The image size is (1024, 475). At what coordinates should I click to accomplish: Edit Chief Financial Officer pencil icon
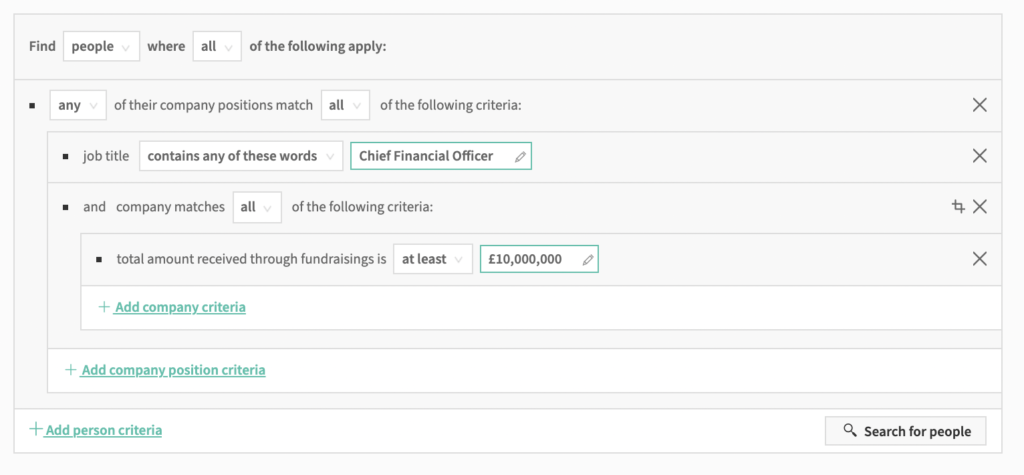(x=520, y=157)
